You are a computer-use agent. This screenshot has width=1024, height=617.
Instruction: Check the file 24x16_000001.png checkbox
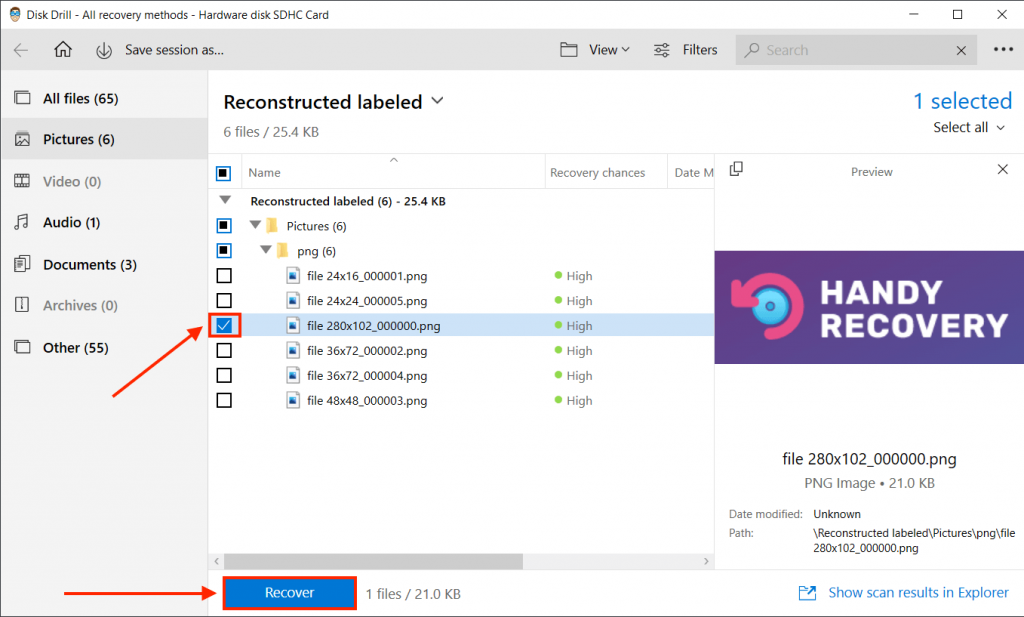(224, 276)
